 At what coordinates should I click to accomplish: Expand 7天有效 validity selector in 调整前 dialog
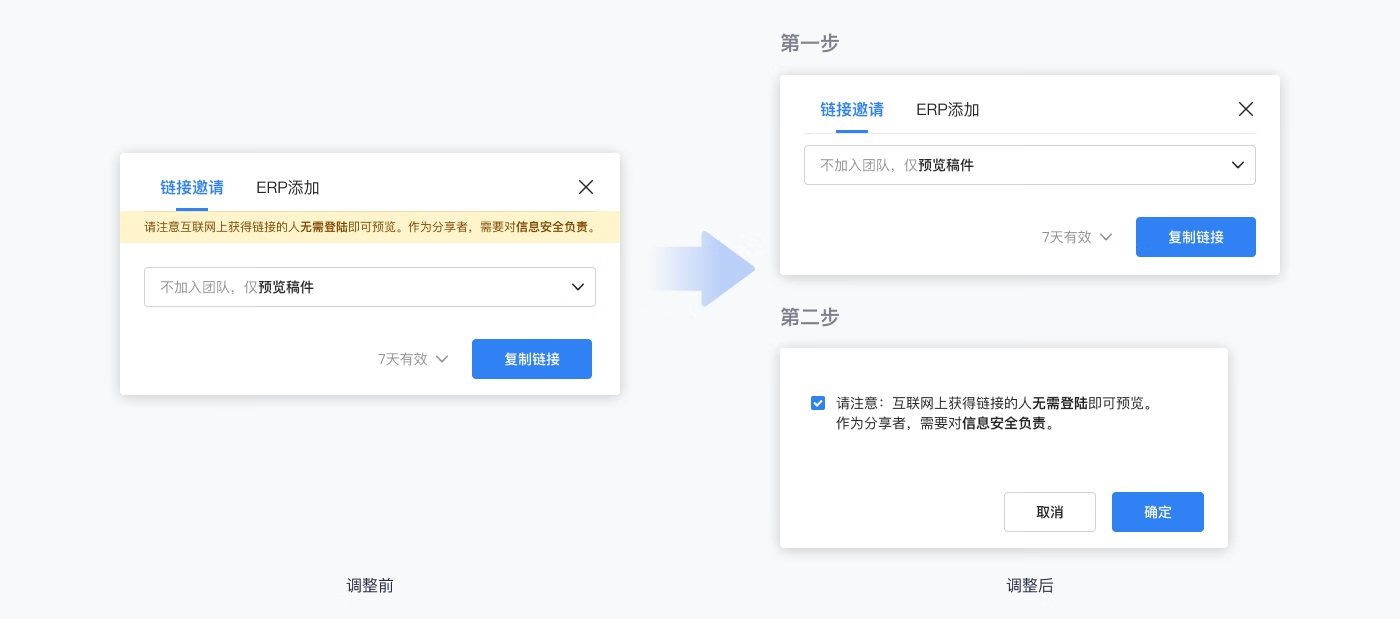point(412,359)
